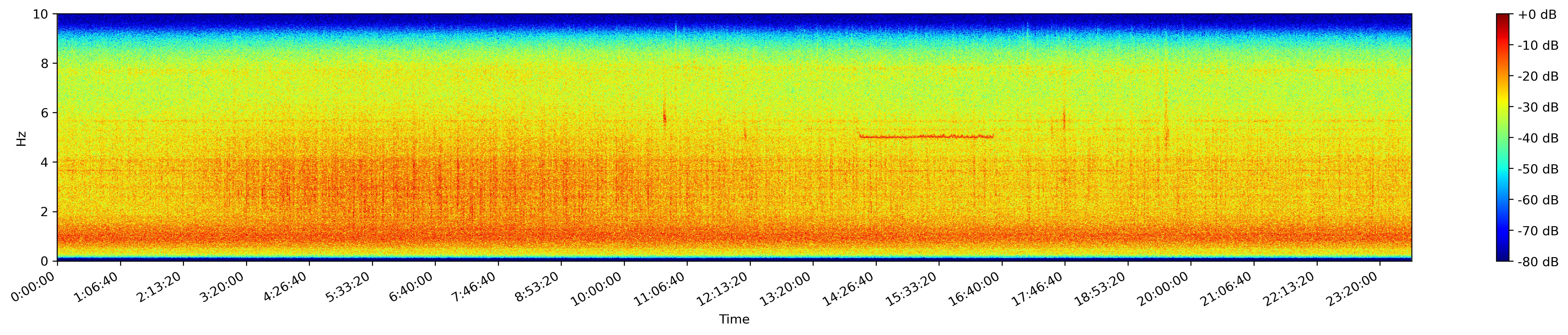The image size is (1568, 335).
Task: Click the 10 Hz y-axis tick label
Action: coord(41,14)
